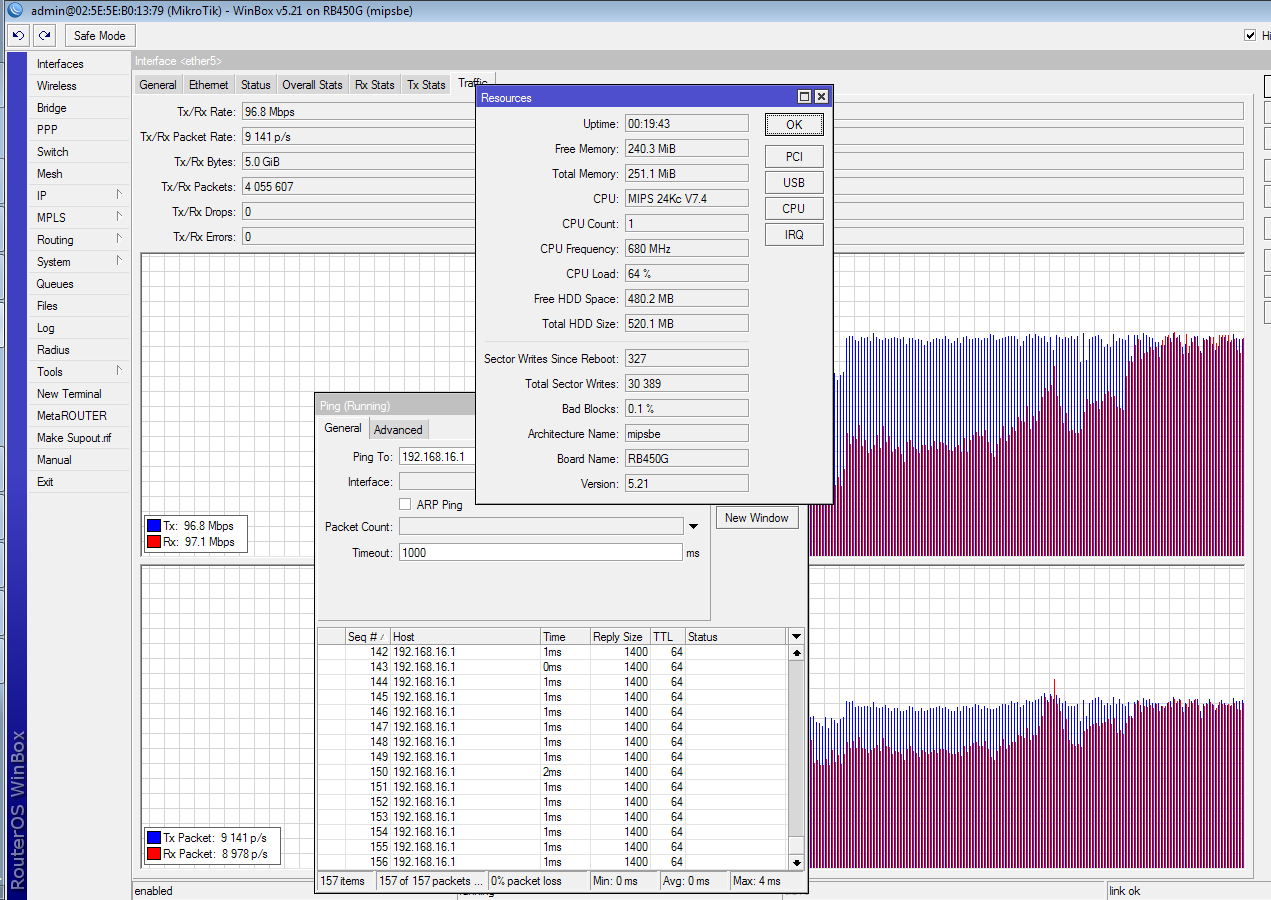This screenshot has height=900, width=1271.
Task: Expand the Packet Count dropdown arrow
Action: (x=693, y=526)
